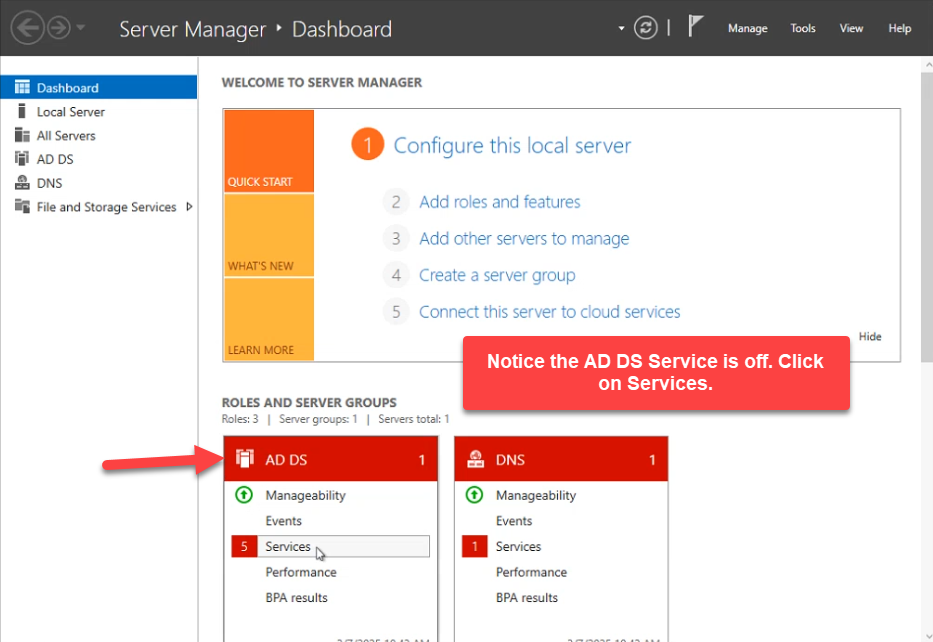This screenshot has width=933, height=642.
Task: Open the dropdown arrow left of Refresh
Action: tap(621, 28)
